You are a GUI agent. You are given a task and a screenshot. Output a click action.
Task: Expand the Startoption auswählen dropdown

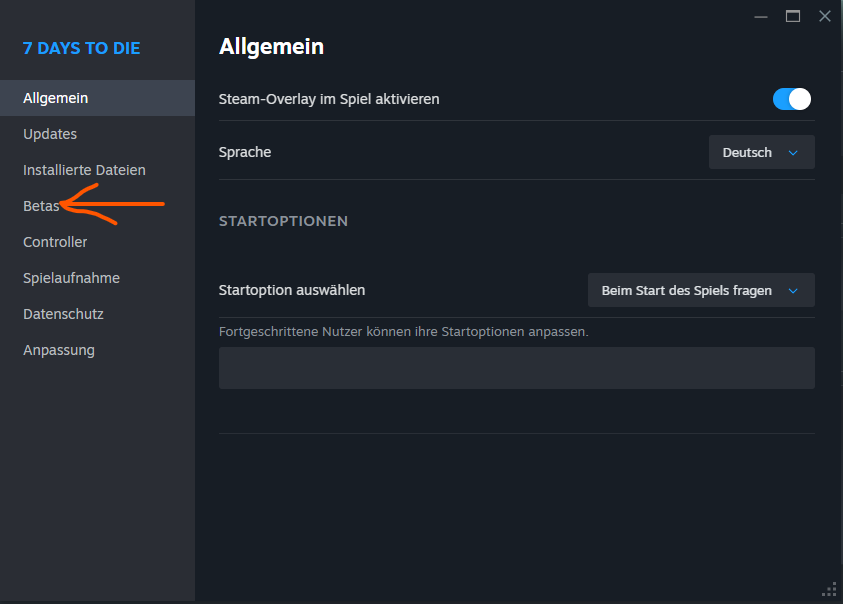(x=700, y=290)
